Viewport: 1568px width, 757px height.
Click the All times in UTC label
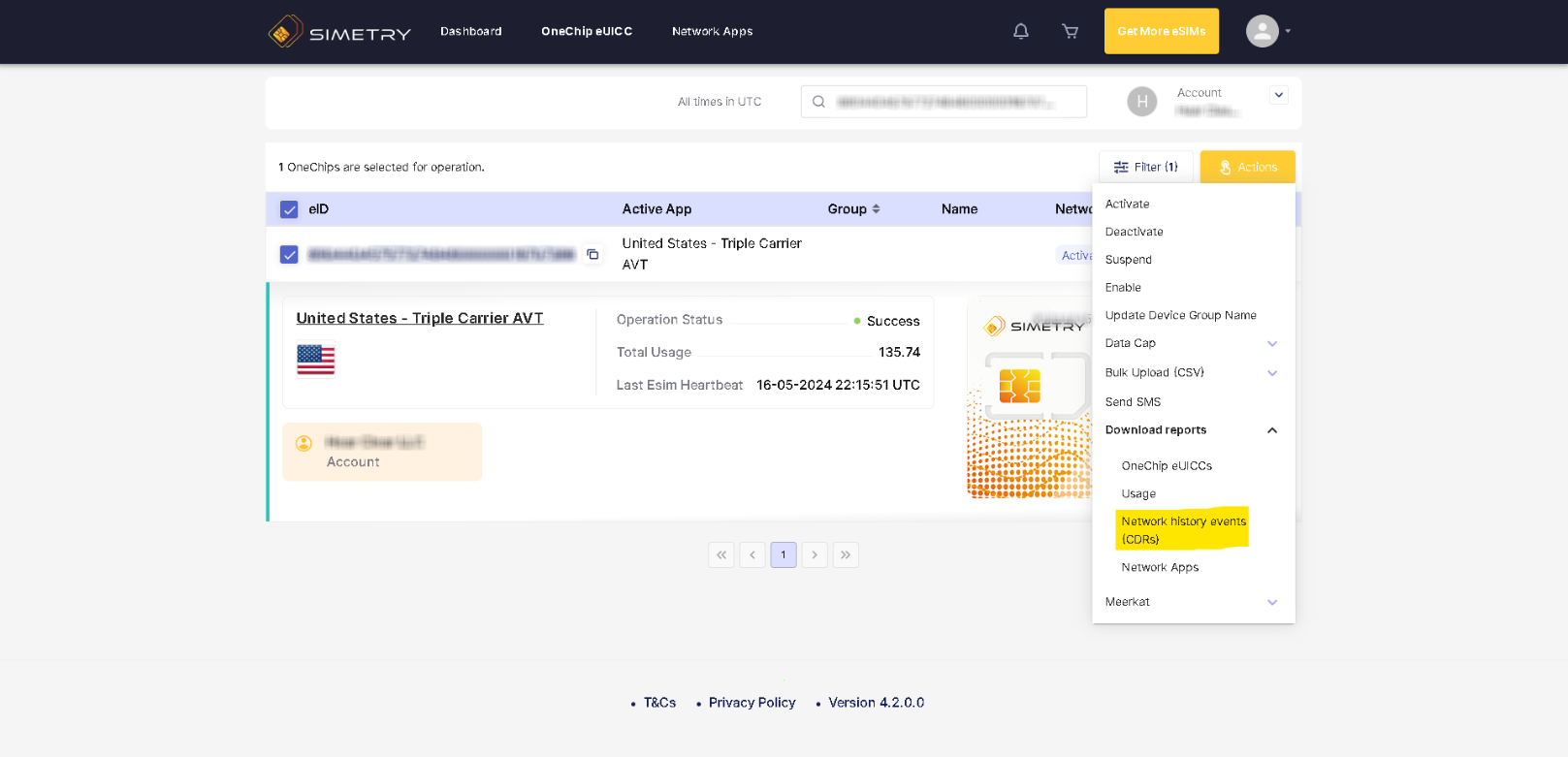coord(720,102)
